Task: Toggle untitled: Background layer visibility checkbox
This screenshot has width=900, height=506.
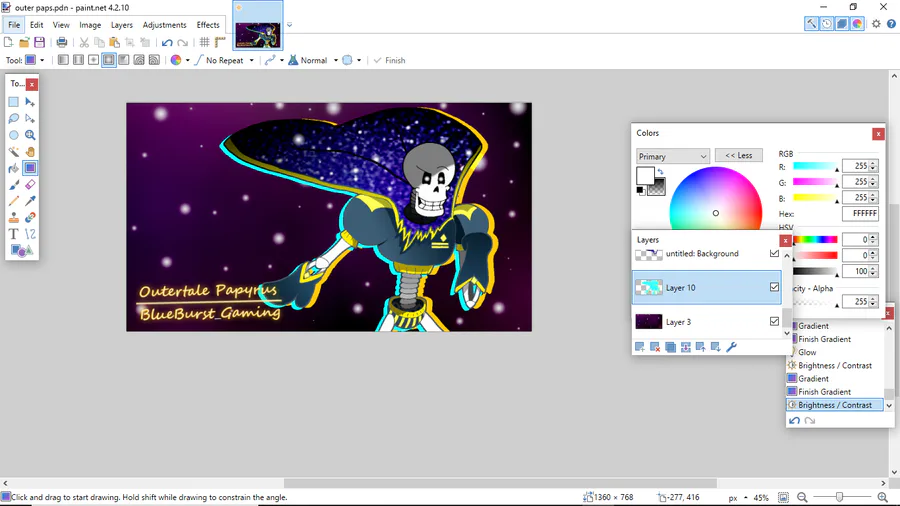Action: 774,253
